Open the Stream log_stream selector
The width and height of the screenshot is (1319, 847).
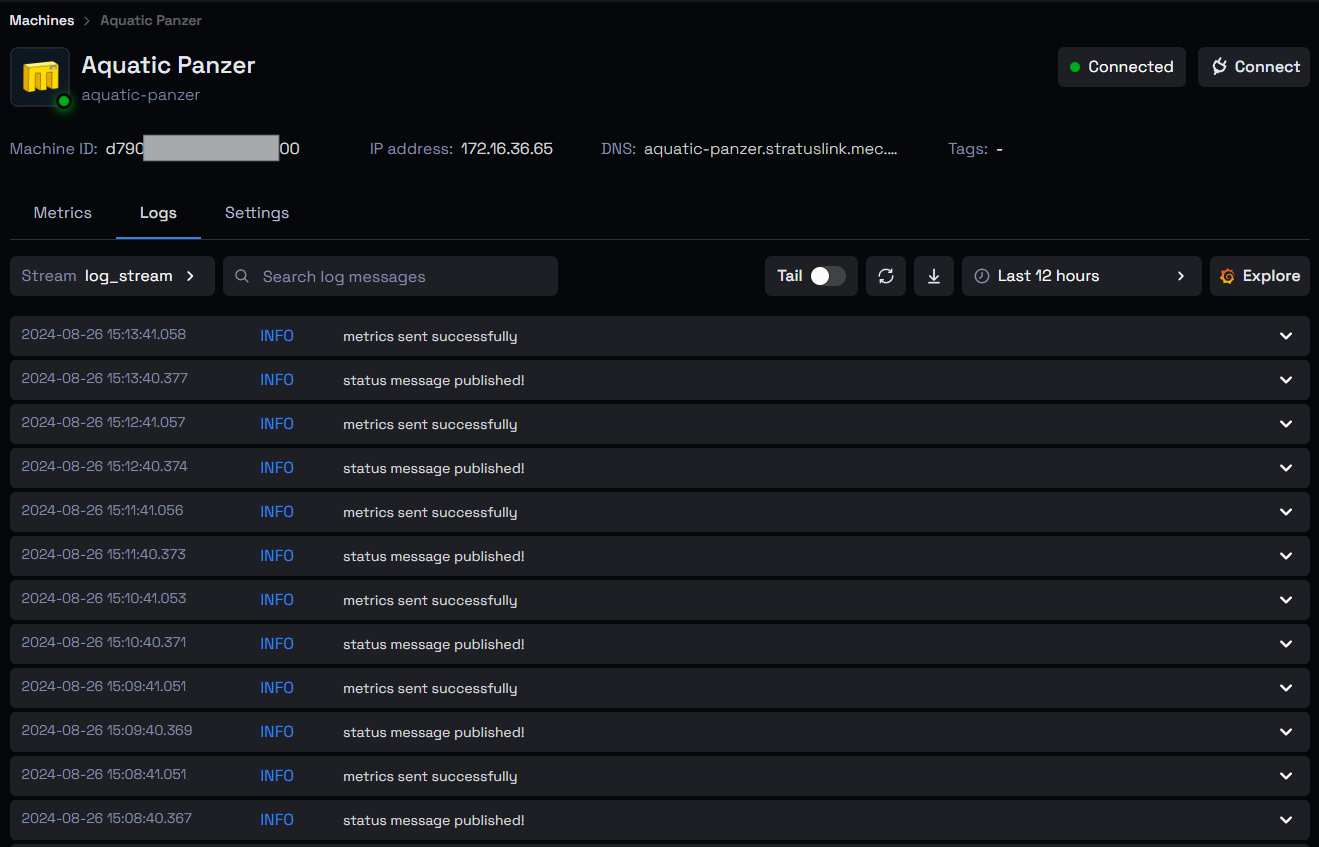pos(112,276)
